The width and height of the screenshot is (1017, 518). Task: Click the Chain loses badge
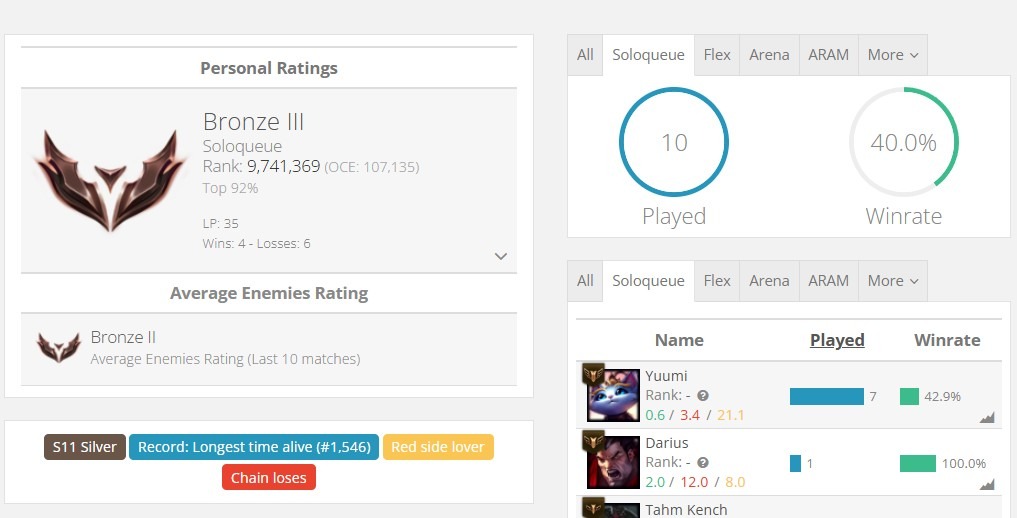(269, 478)
